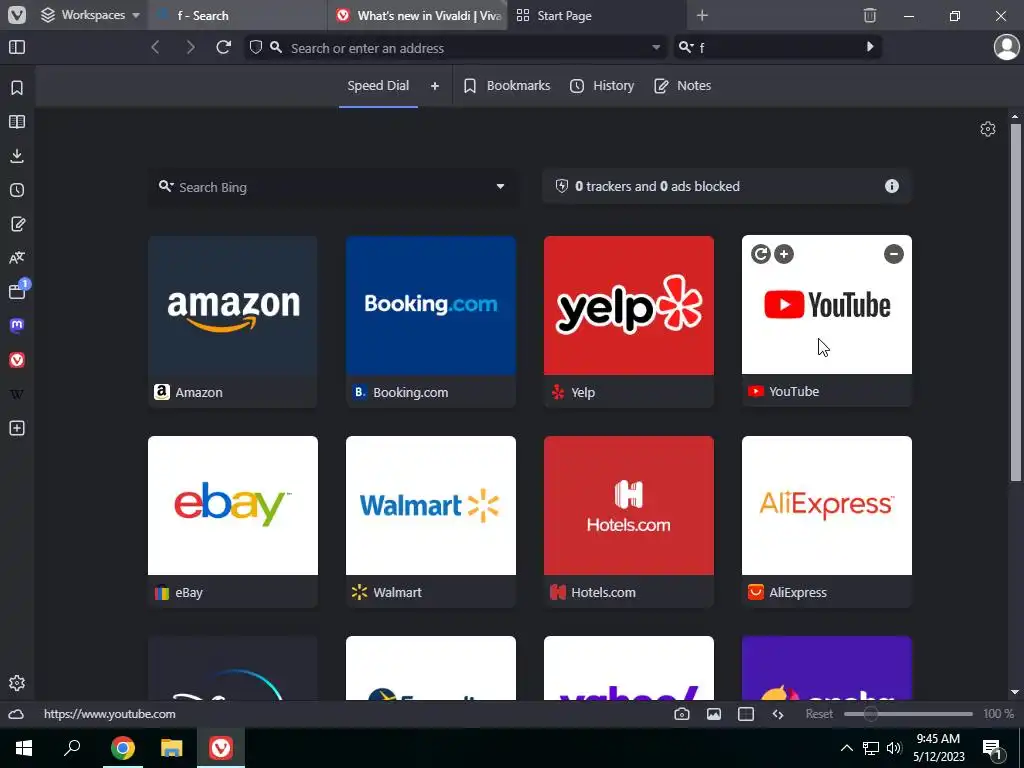The image size is (1024, 768).
Task: Capture page with camera icon
Action: pos(682,714)
